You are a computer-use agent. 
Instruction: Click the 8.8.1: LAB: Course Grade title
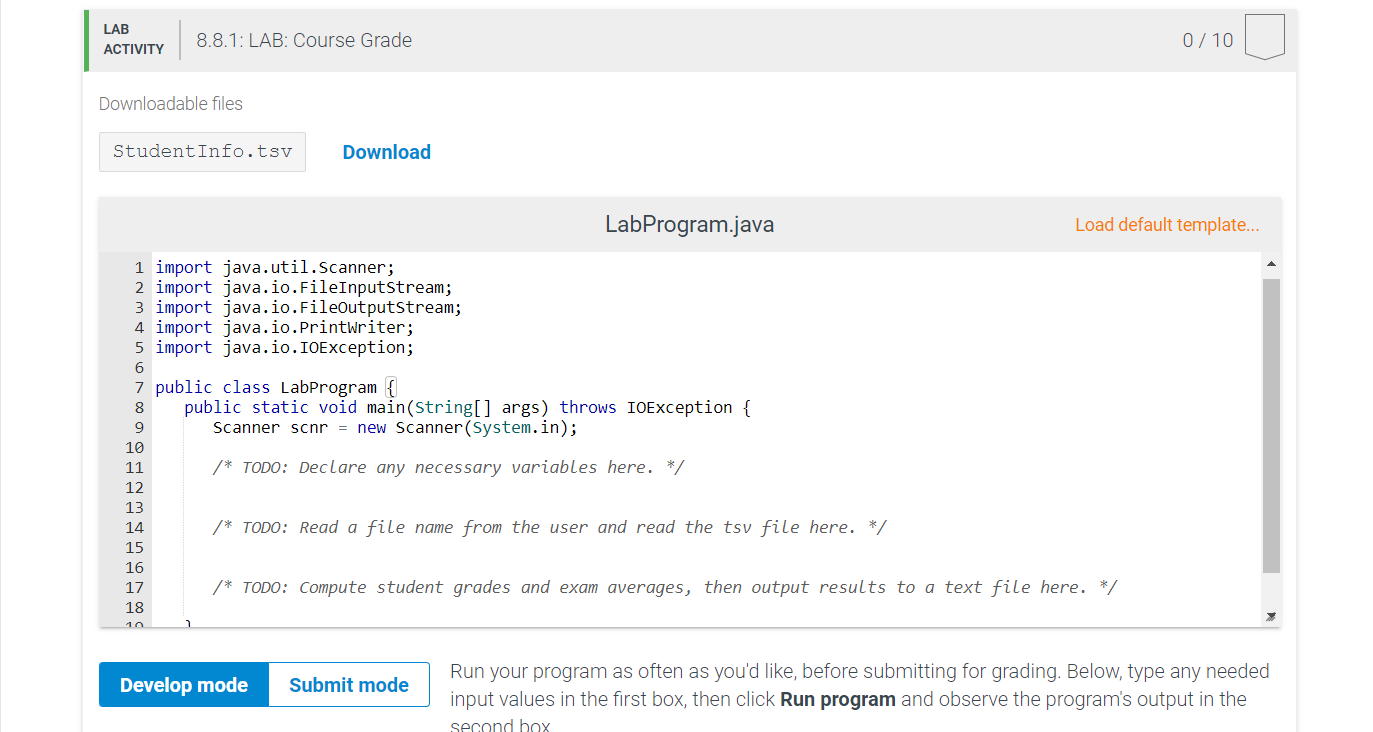(x=303, y=40)
